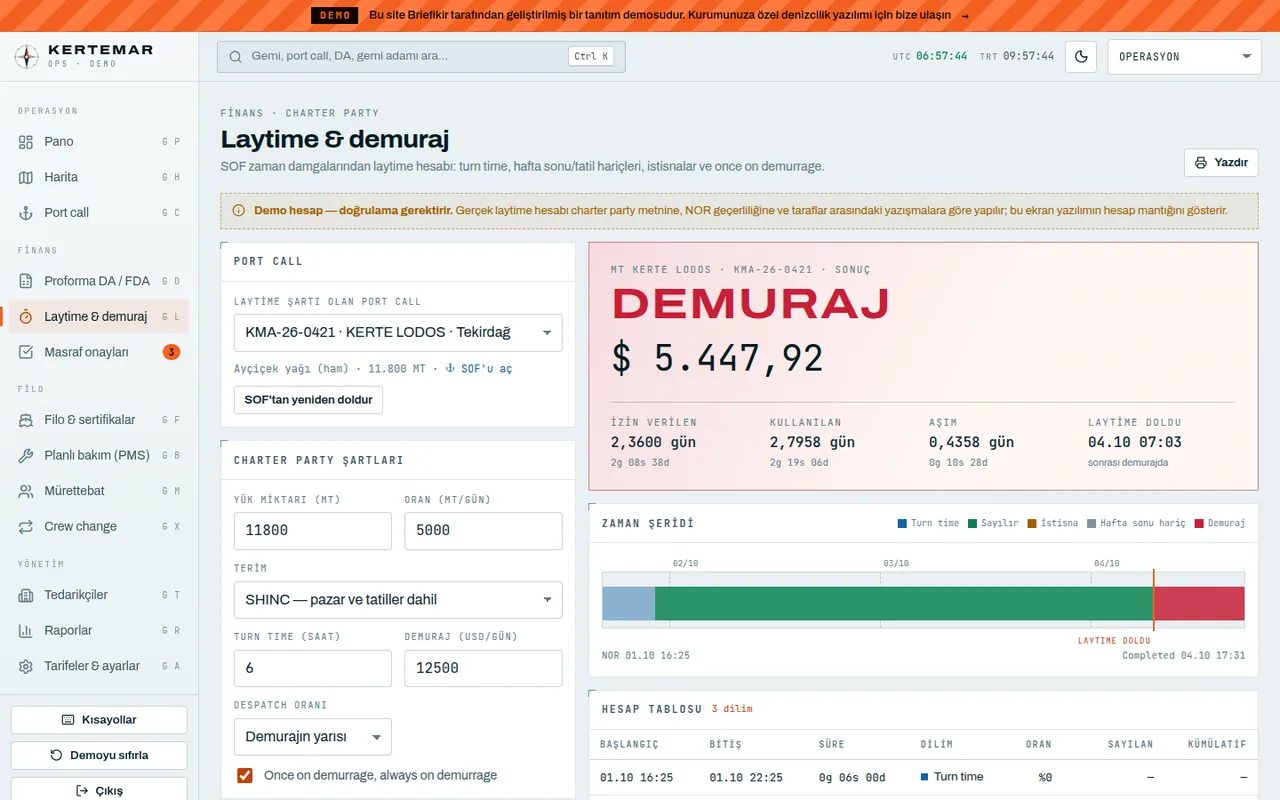Click the masraf onayları badge 3
The width and height of the screenshot is (1280, 800).
171,352
